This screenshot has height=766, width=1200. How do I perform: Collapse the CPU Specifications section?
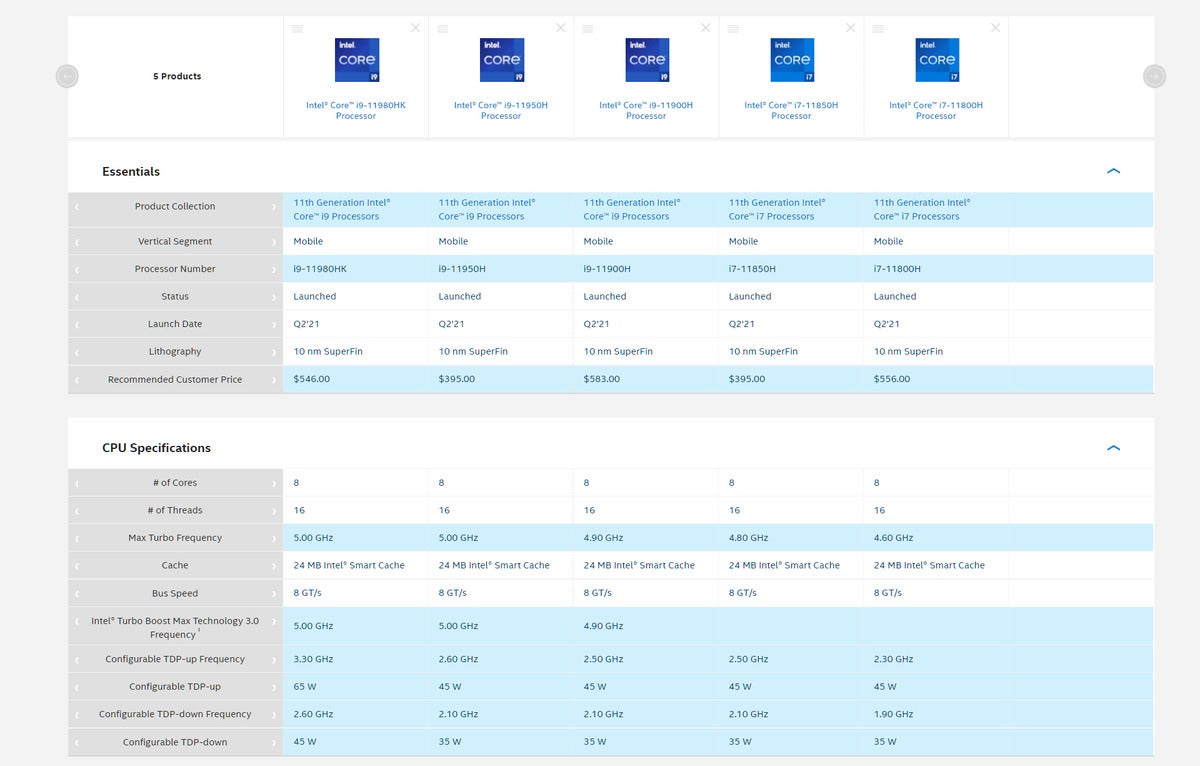click(1114, 448)
